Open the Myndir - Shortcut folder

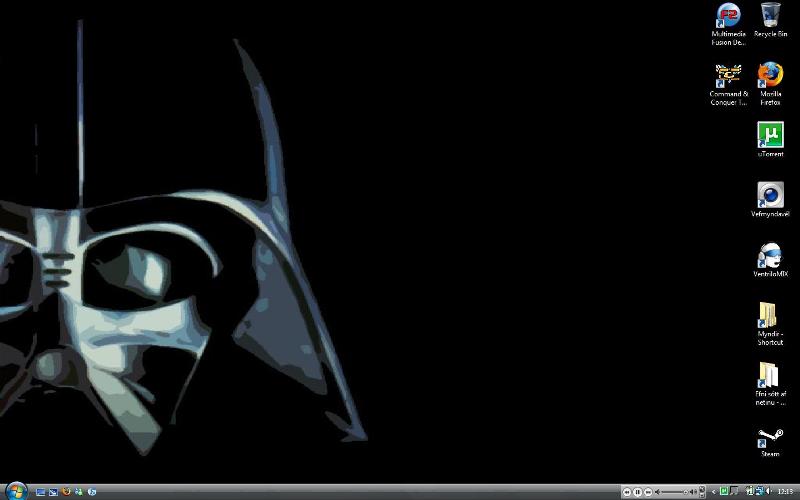770,323
